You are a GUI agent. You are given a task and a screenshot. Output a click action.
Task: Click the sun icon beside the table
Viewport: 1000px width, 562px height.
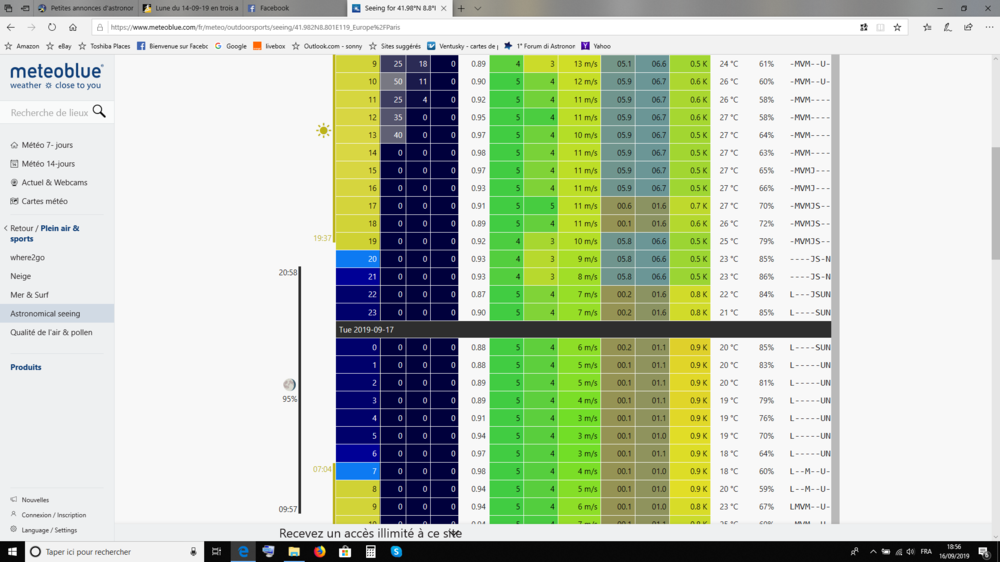tap(323, 131)
